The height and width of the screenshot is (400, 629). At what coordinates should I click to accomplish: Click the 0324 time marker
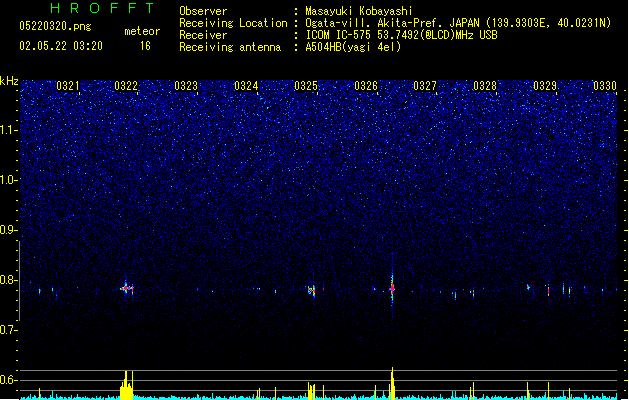coord(246,86)
